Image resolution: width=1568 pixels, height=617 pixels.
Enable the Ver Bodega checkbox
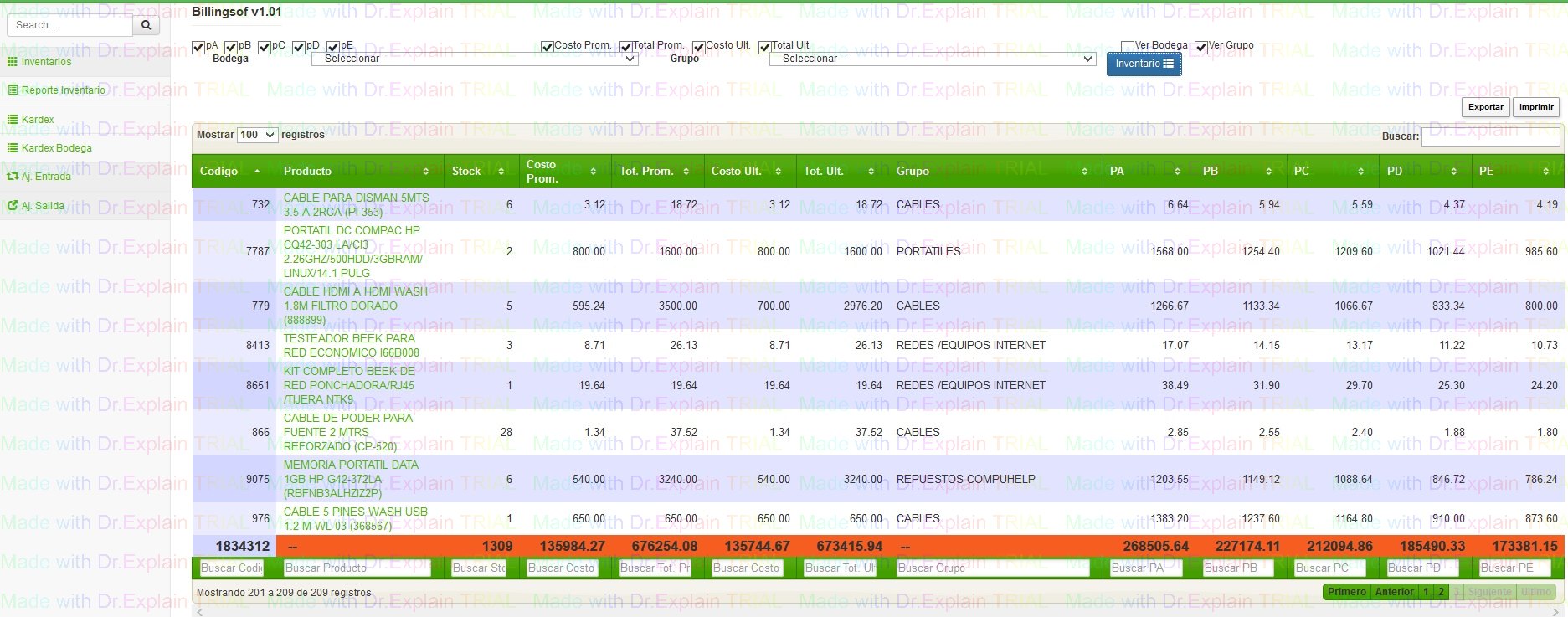click(x=1127, y=47)
